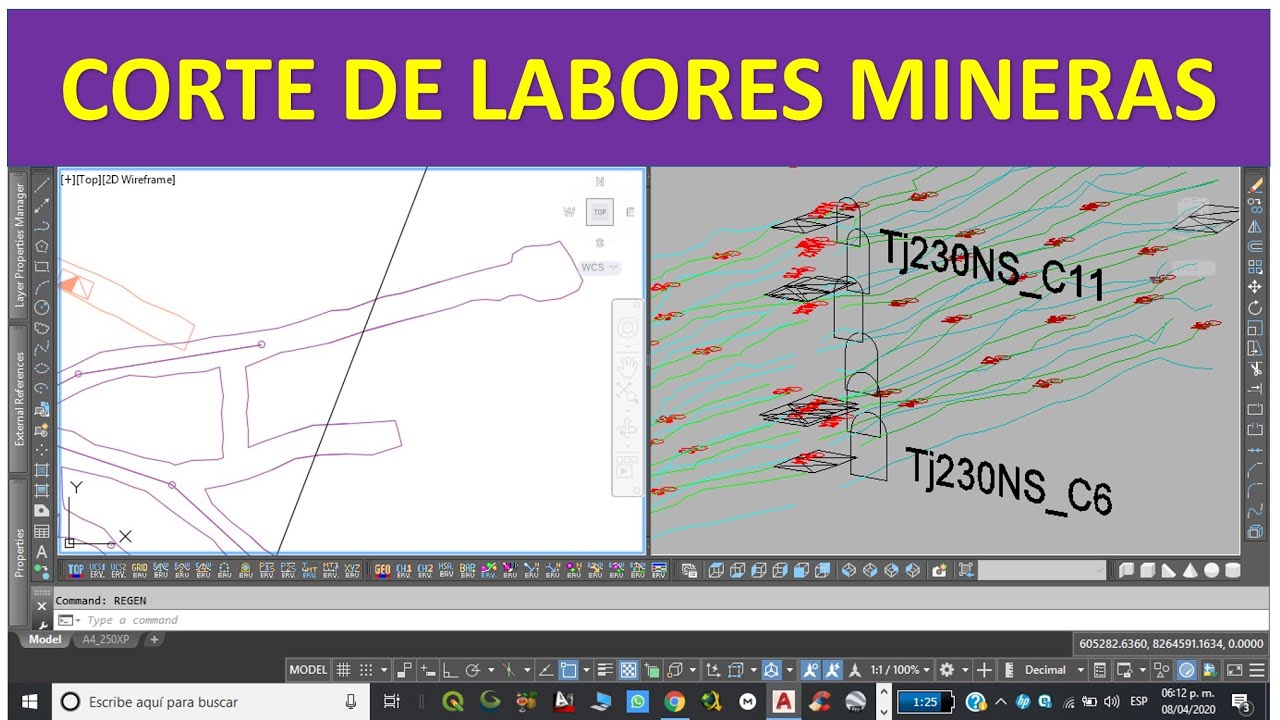This screenshot has width=1280, height=720.
Task: Select the Table tool
Action: tap(42, 531)
